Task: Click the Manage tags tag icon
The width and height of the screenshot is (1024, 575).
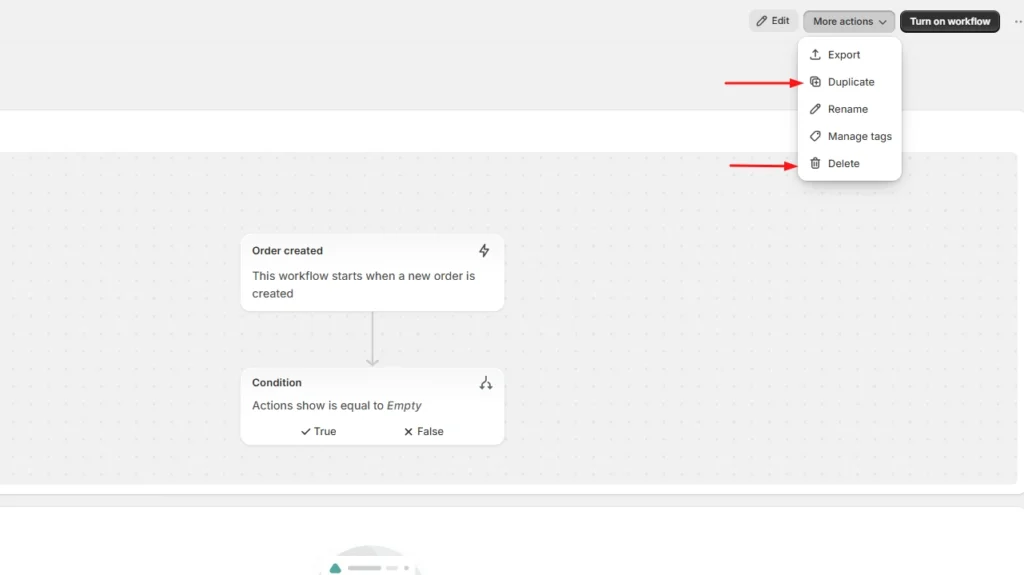Action: coord(815,136)
